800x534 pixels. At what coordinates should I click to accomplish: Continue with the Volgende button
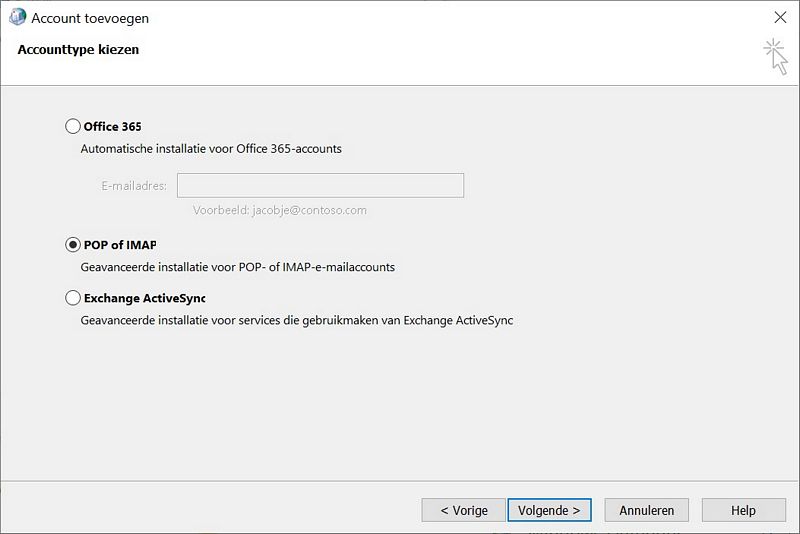tap(549, 510)
